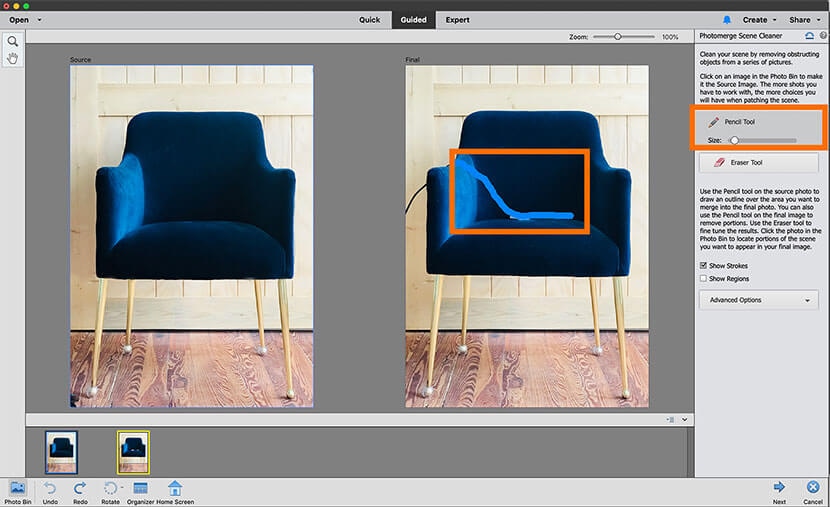The width and height of the screenshot is (830, 507).
Task: Expand Advanced Options
Action: [759, 300]
